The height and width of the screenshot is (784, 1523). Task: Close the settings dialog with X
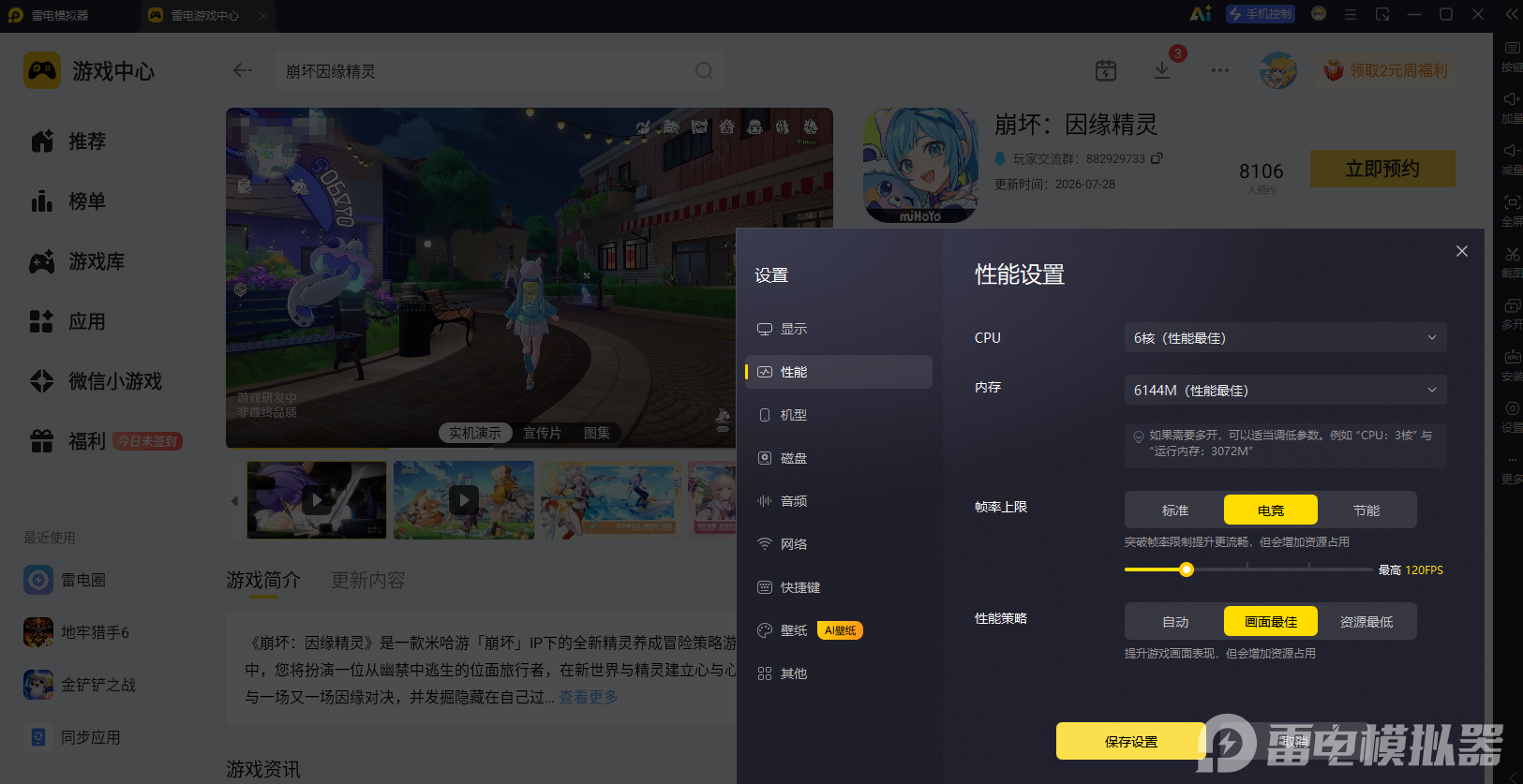(x=1462, y=251)
